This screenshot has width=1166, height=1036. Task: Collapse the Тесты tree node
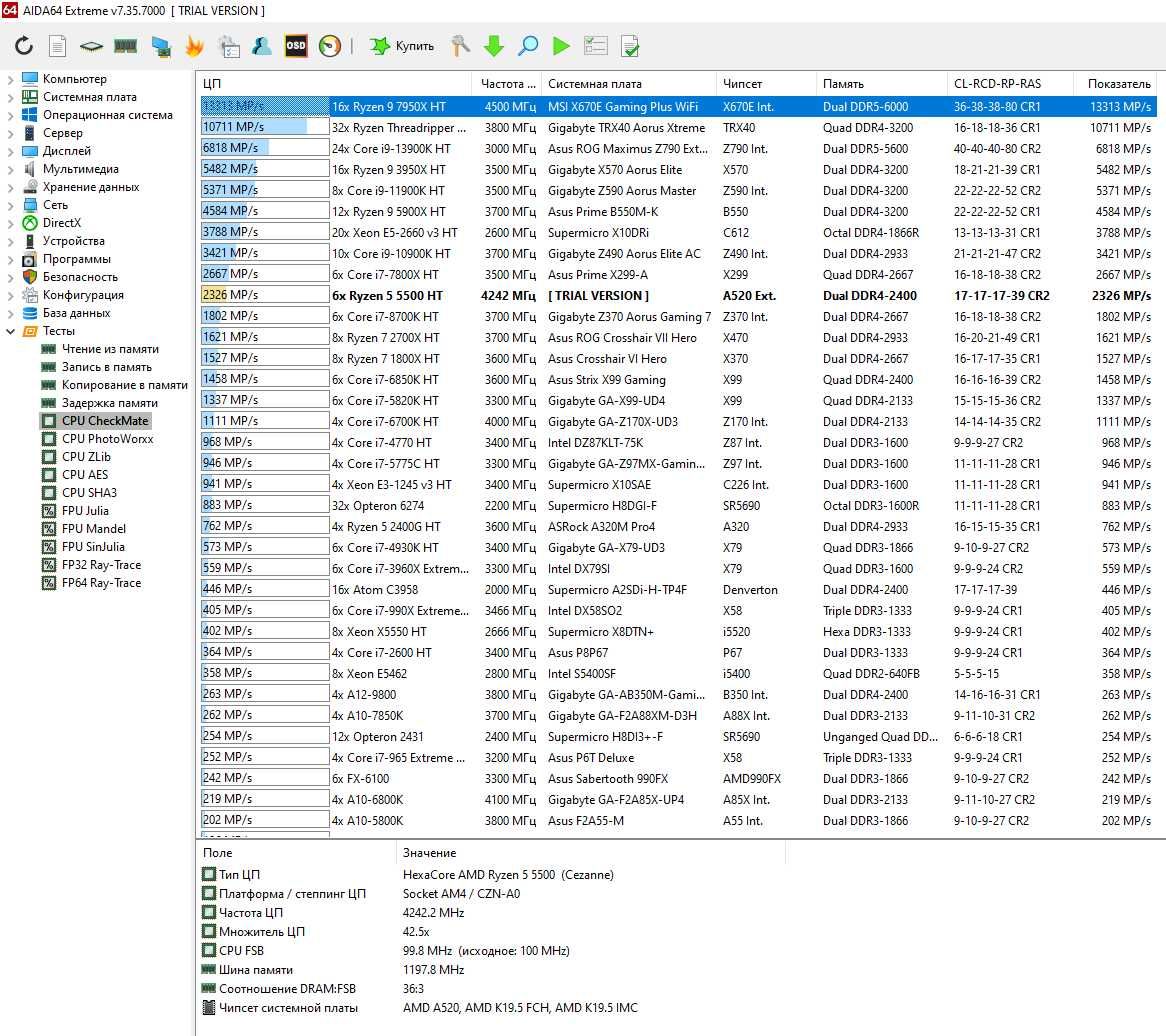click(10, 331)
